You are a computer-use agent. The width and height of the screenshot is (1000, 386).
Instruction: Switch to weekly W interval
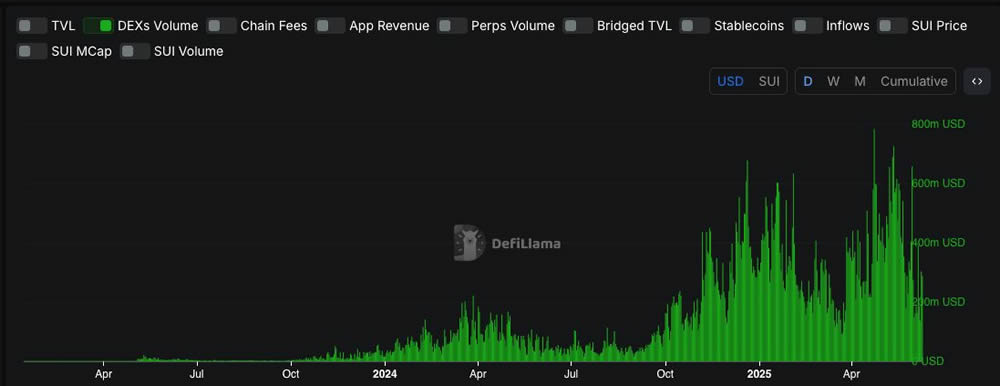click(833, 82)
